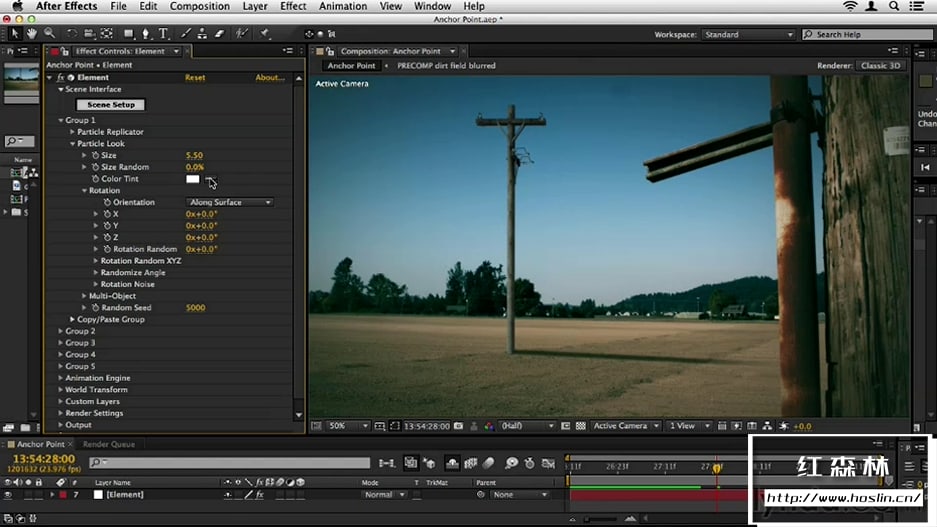
Task: Select the Roto Brush tool
Action: click(241, 34)
